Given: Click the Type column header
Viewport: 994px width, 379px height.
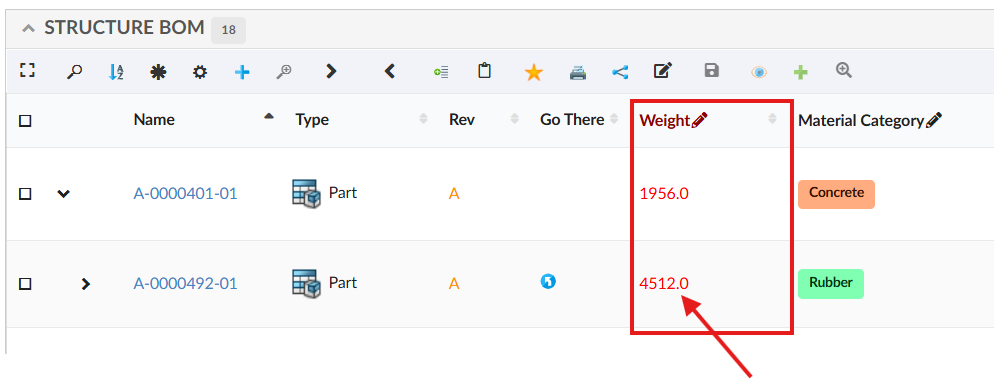Looking at the screenshot, I should [312, 120].
